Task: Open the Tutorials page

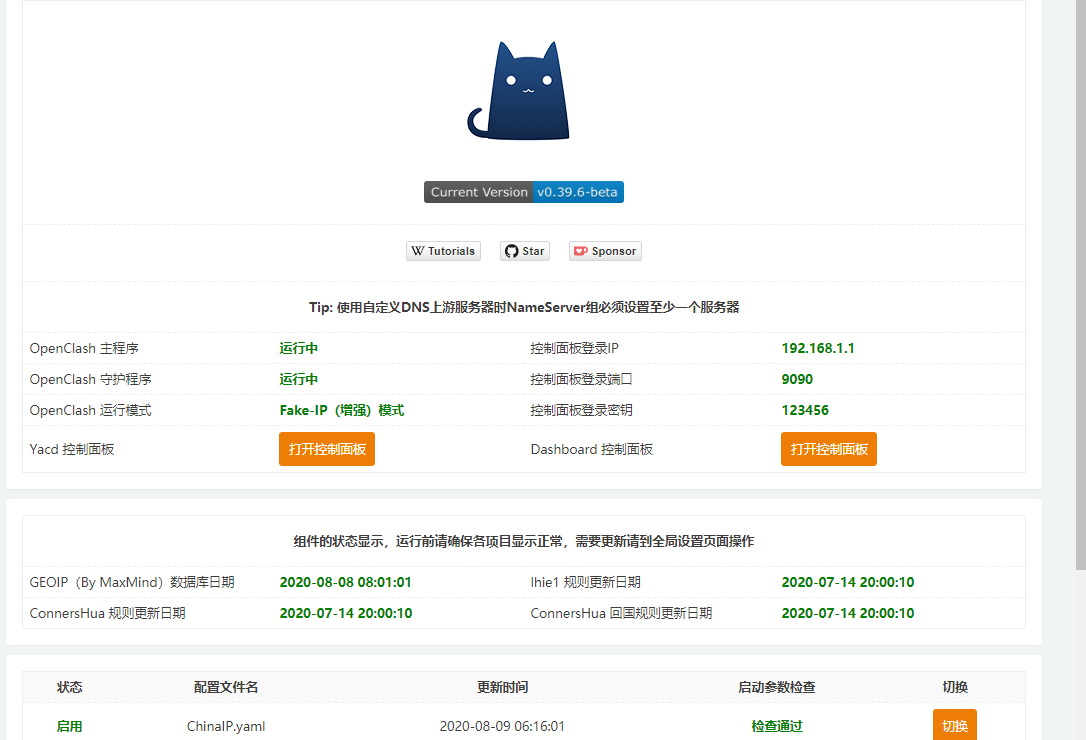Action: (443, 251)
